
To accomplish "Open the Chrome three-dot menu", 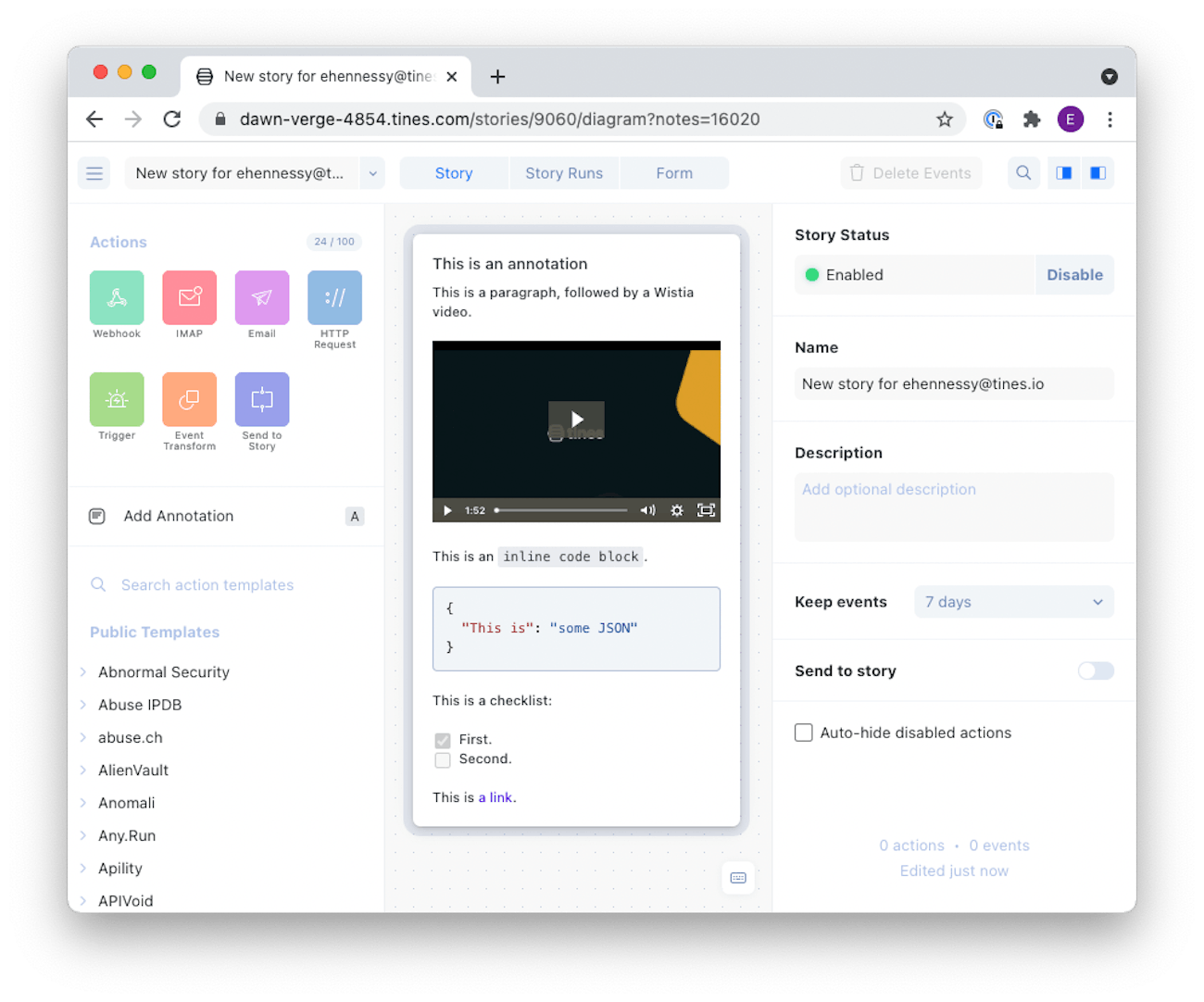I will click(1110, 119).
